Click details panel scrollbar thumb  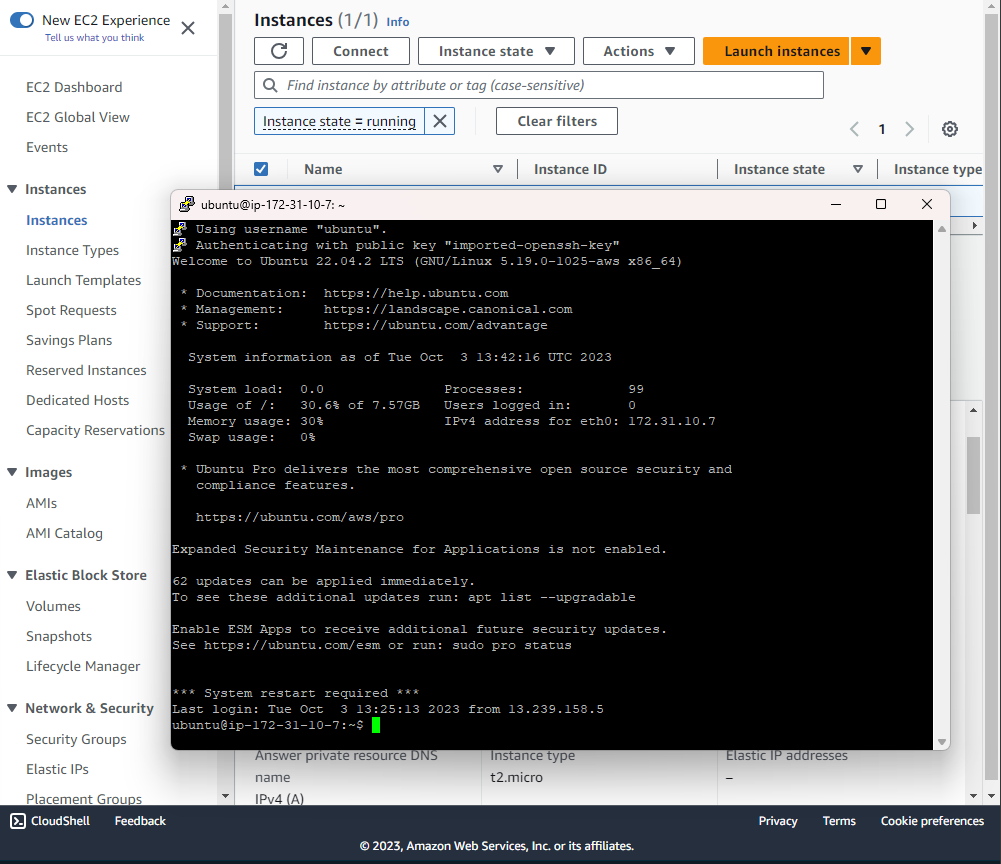(973, 475)
